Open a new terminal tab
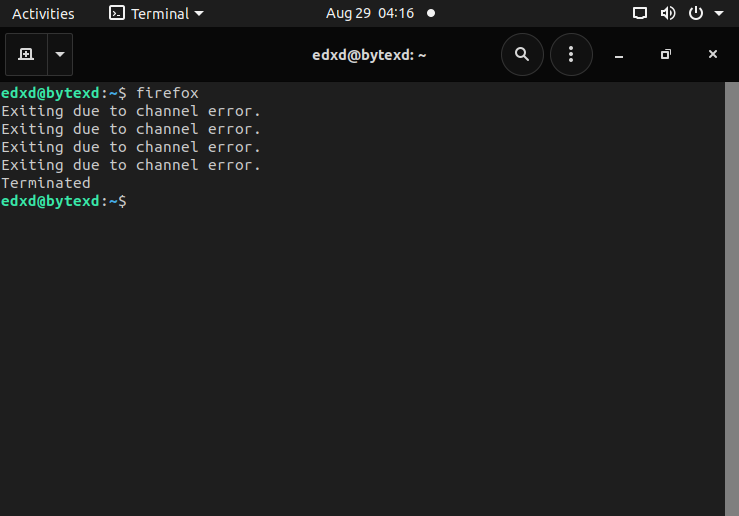The image size is (739, 516). click(26, 55)
